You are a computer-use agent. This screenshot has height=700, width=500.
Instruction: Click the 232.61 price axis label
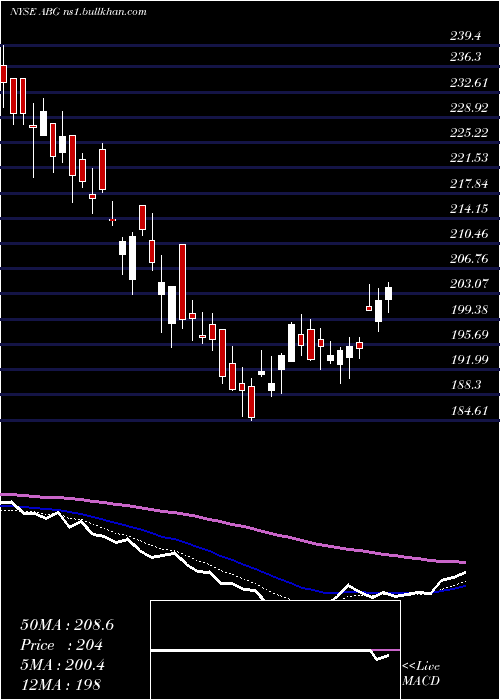[468, 82]
